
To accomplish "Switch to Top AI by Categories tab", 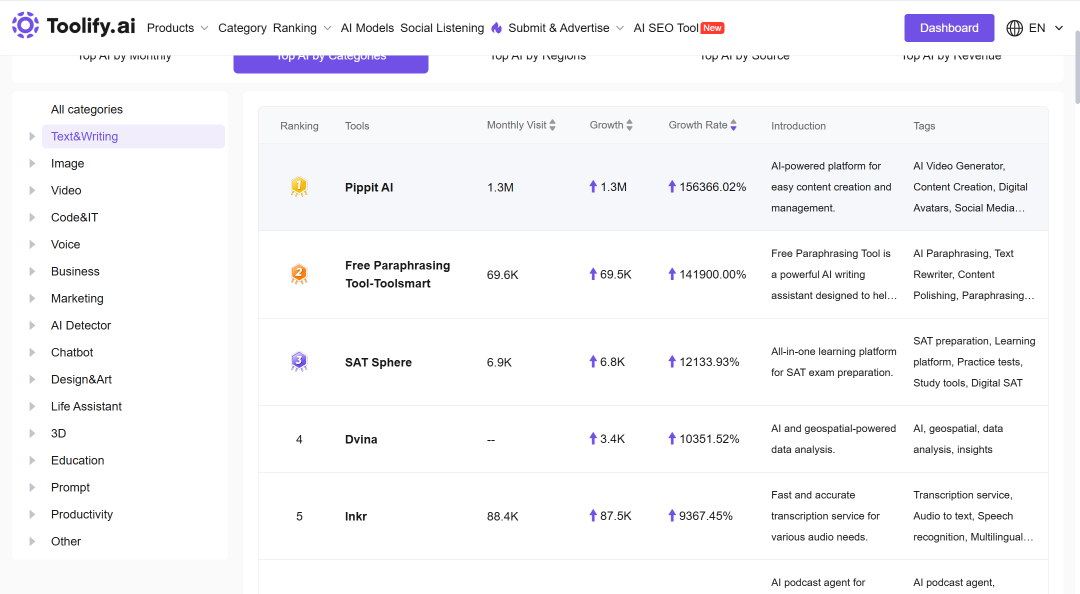I will [331, 62].
